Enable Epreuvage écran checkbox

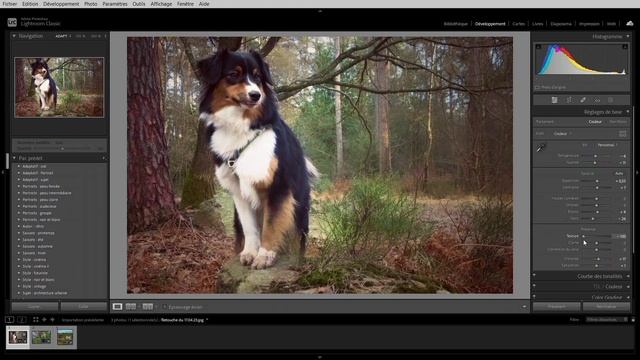coord(164,307)
